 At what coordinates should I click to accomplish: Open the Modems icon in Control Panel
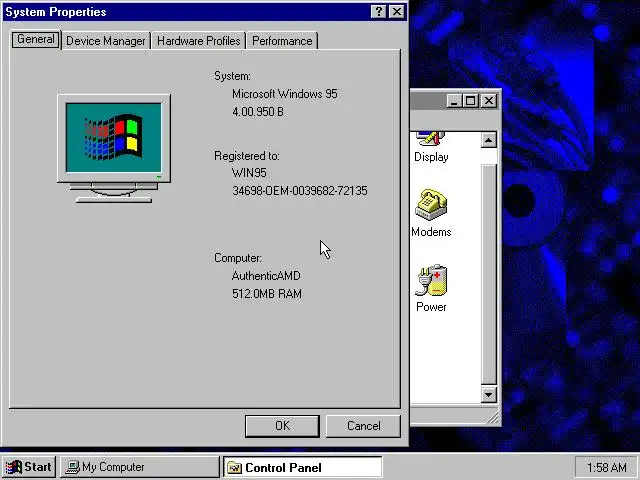click(x=431, y=212)
